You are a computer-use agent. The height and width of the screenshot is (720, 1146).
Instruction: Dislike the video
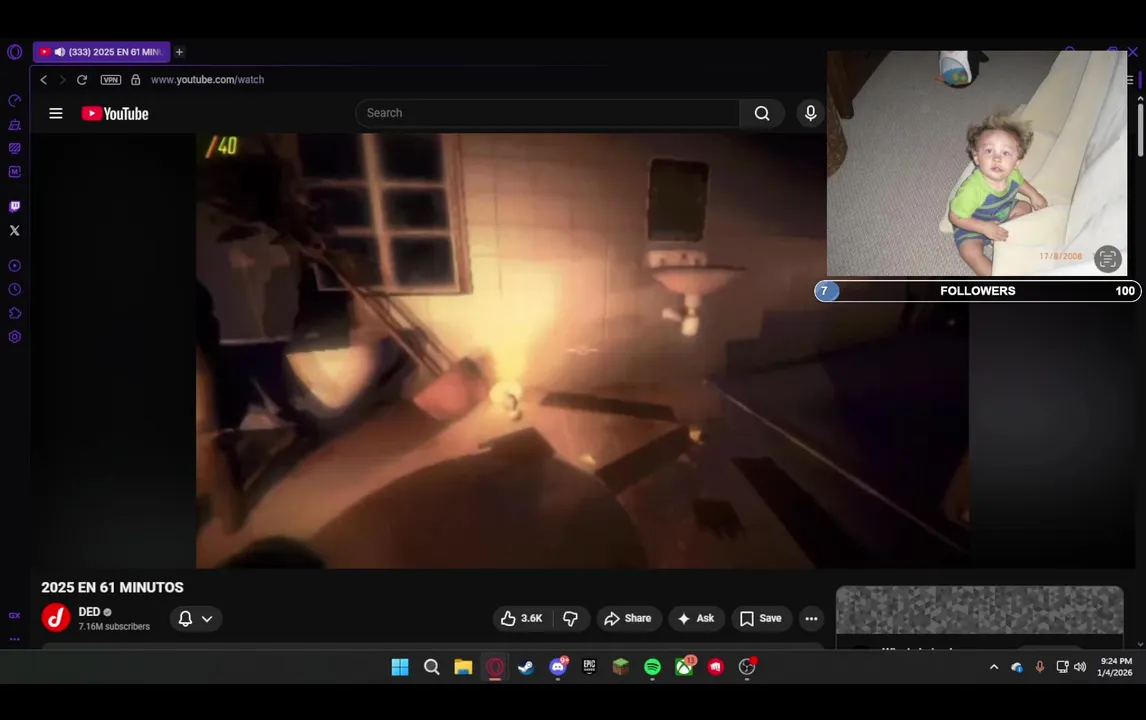[571, 618]
